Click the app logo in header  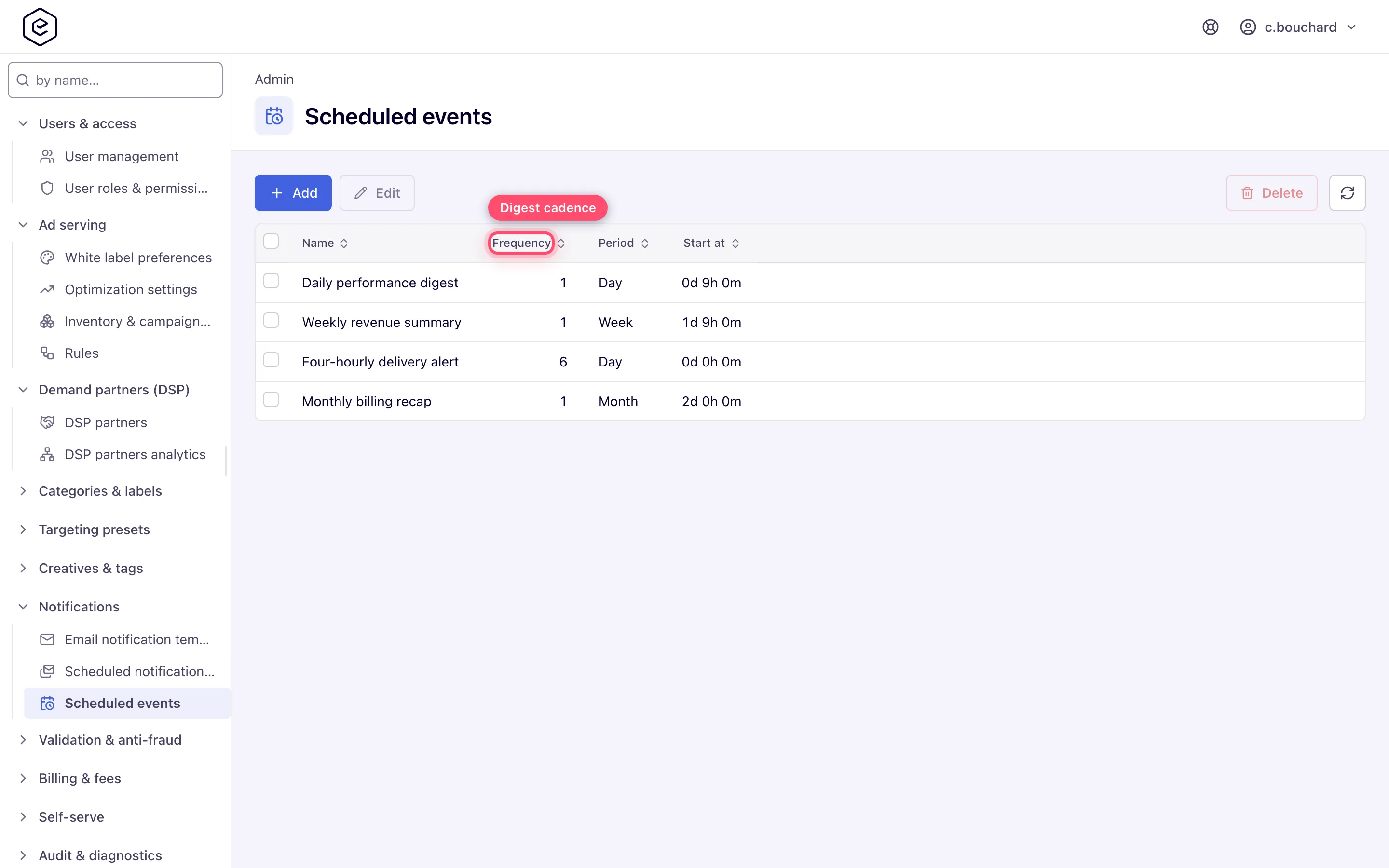40,27
